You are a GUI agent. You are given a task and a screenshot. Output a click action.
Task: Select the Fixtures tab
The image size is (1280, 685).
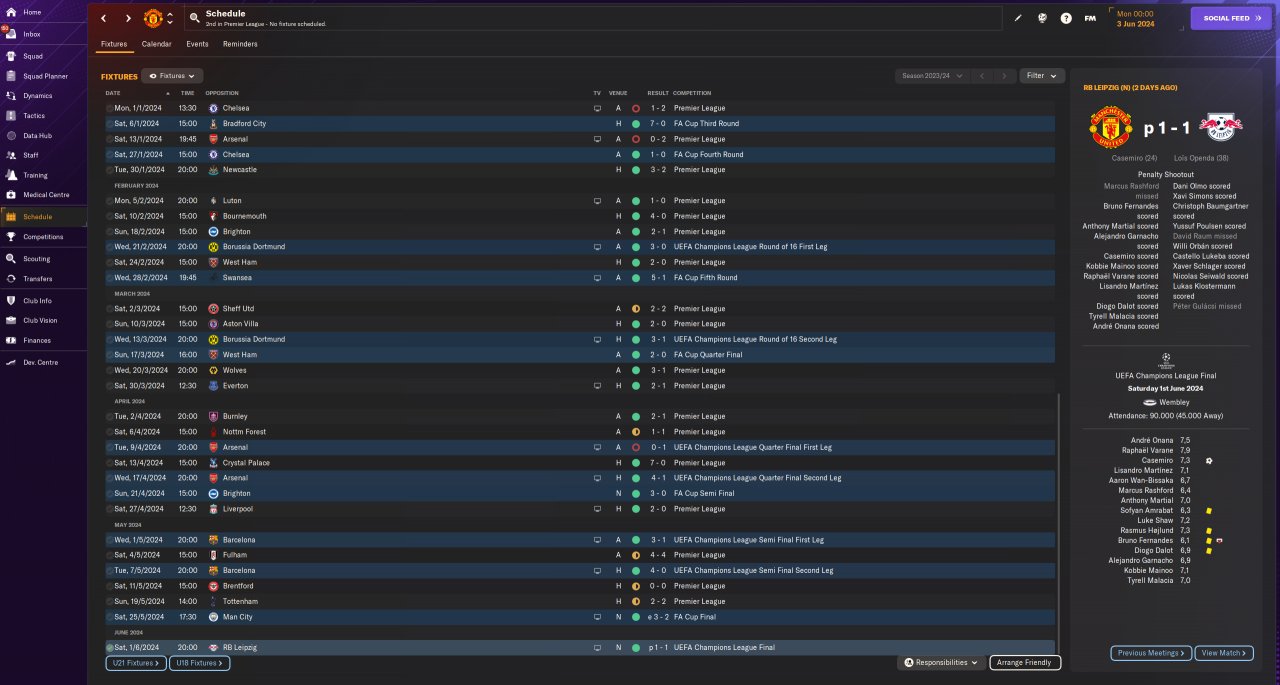click(114, 44)
